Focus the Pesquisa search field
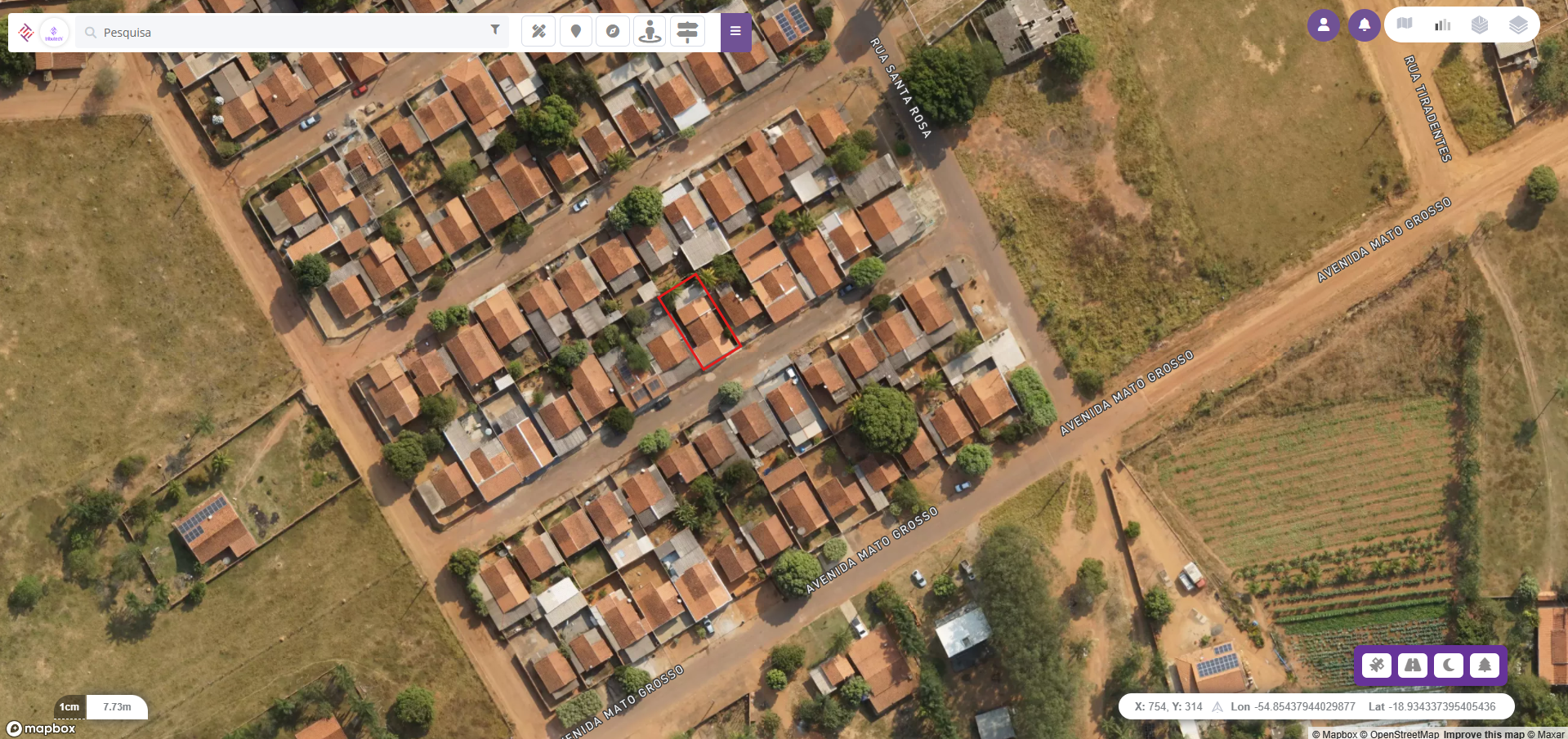The width and height of the screenshot is (1568, 739). point(286,33)
